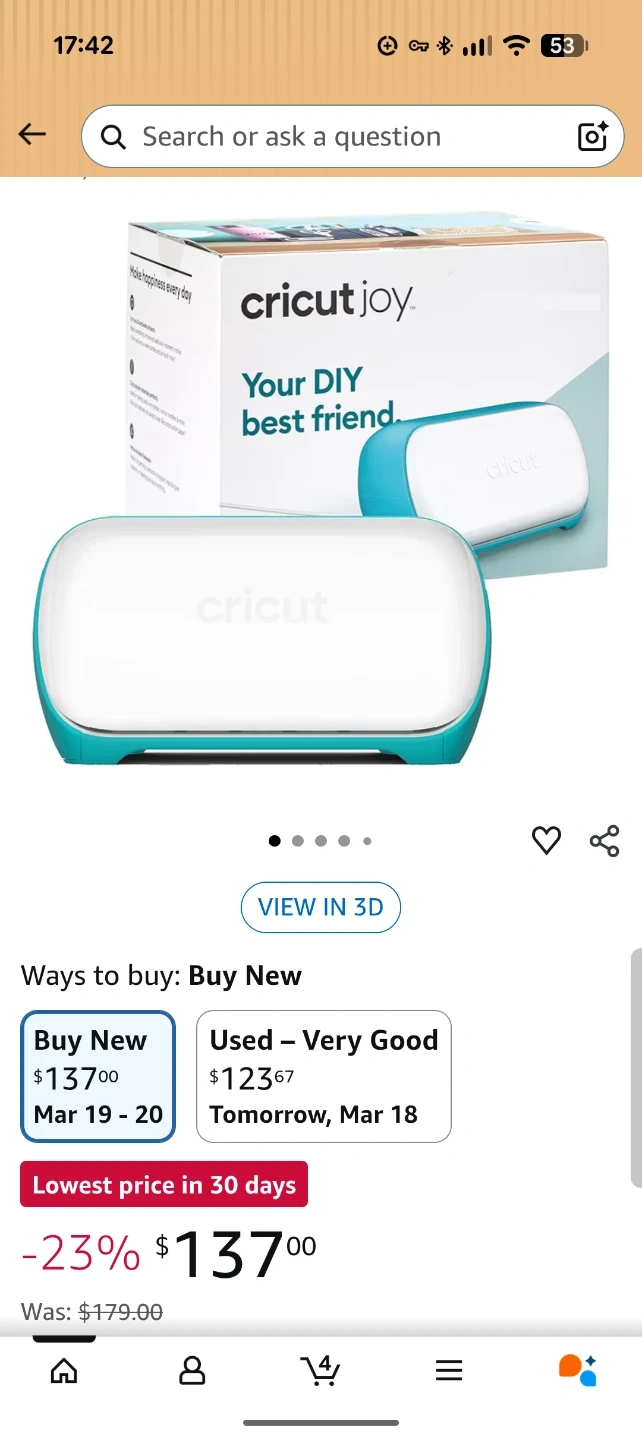The width and height of the screenshot is (642, 1440).
Task: Open the Home tab icon
Action: click(64, 1370)
